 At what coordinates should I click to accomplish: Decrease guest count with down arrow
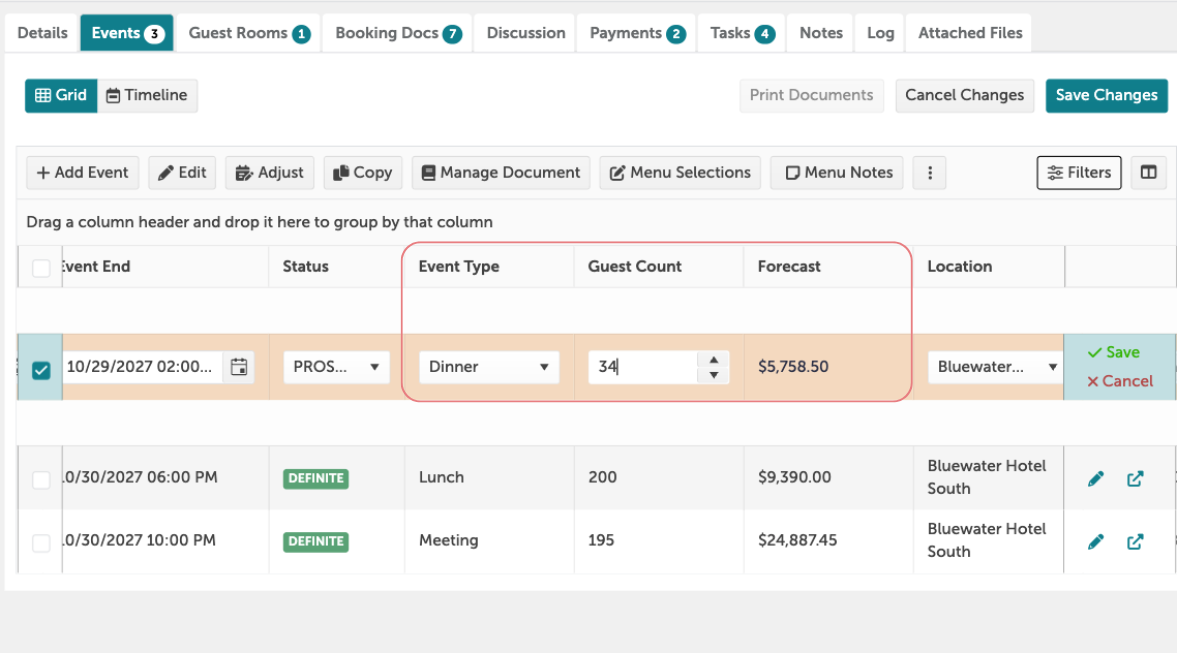pyautogui.click(x=714, y=375)
